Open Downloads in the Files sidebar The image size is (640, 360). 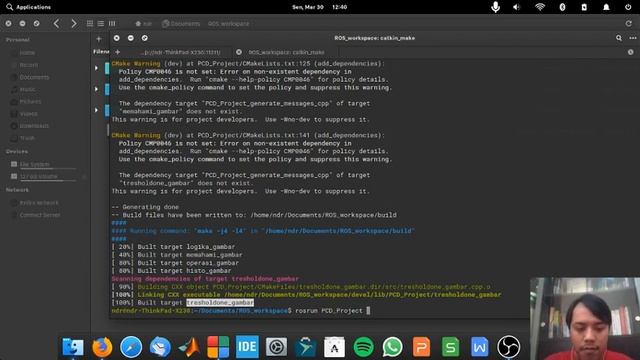[x=34, y=126]
